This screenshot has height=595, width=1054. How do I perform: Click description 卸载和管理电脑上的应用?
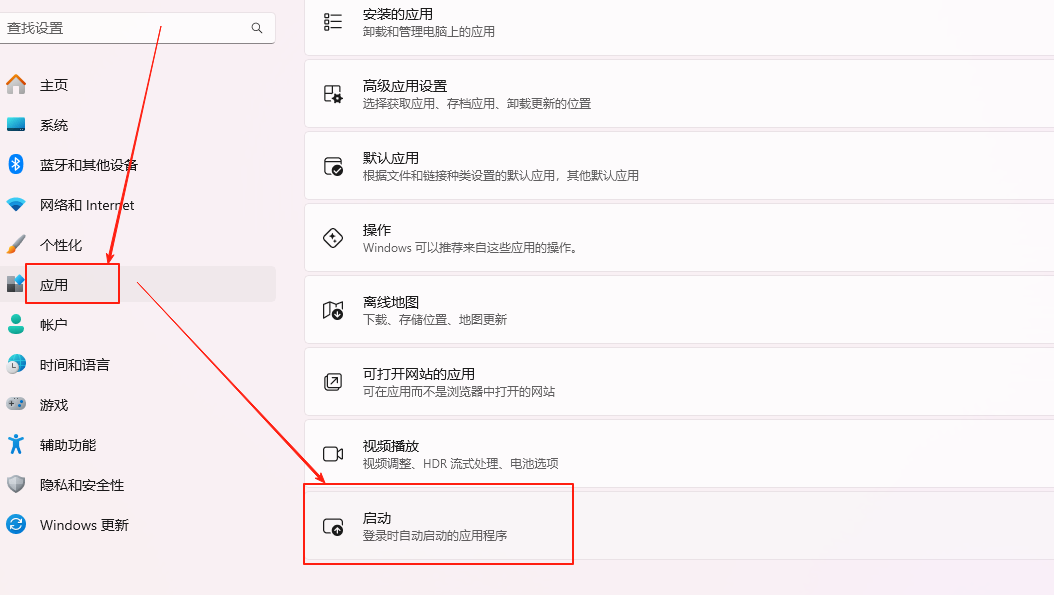(429, 32)
